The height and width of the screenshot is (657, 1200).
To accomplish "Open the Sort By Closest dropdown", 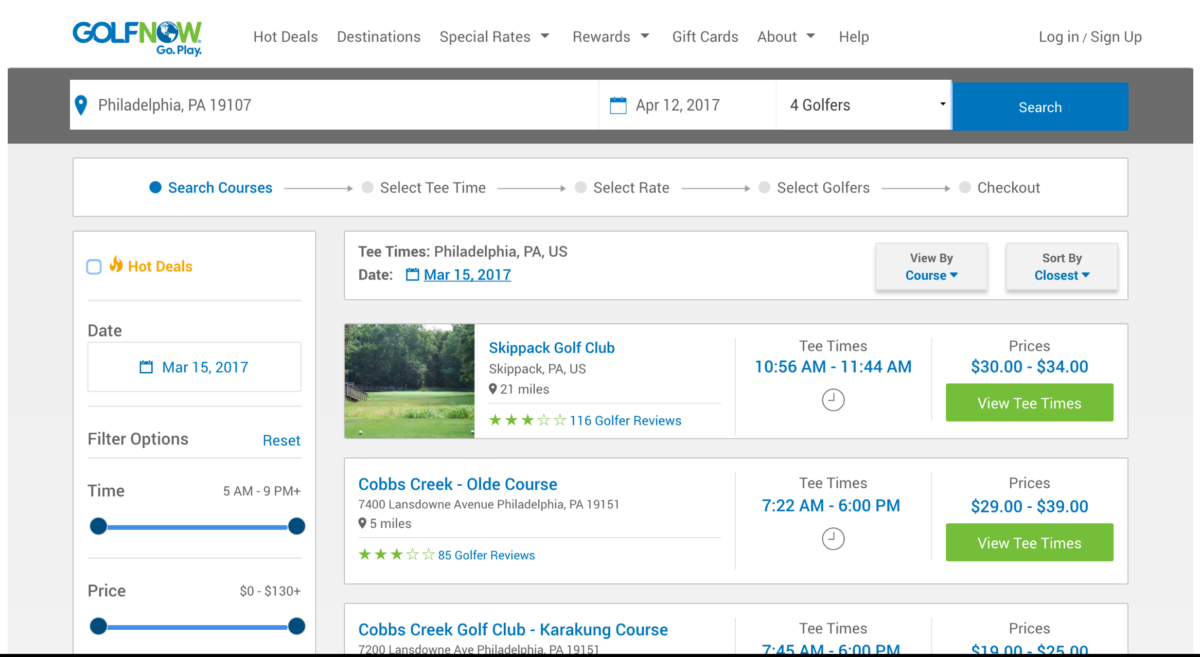I will point(1061,267).
